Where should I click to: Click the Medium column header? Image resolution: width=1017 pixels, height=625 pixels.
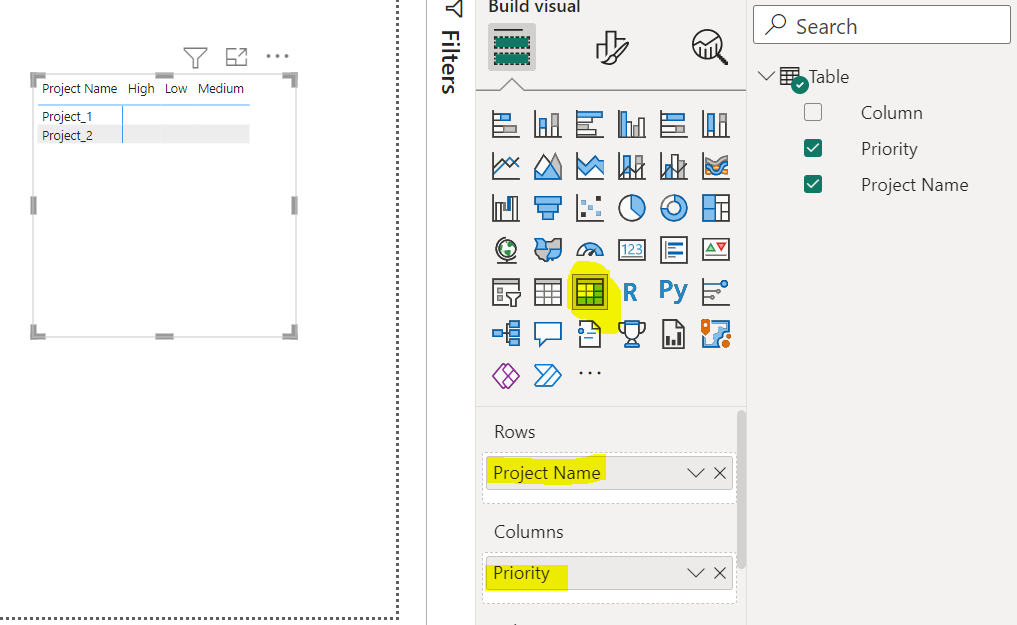pyautogui.click(x=221, y=88)
